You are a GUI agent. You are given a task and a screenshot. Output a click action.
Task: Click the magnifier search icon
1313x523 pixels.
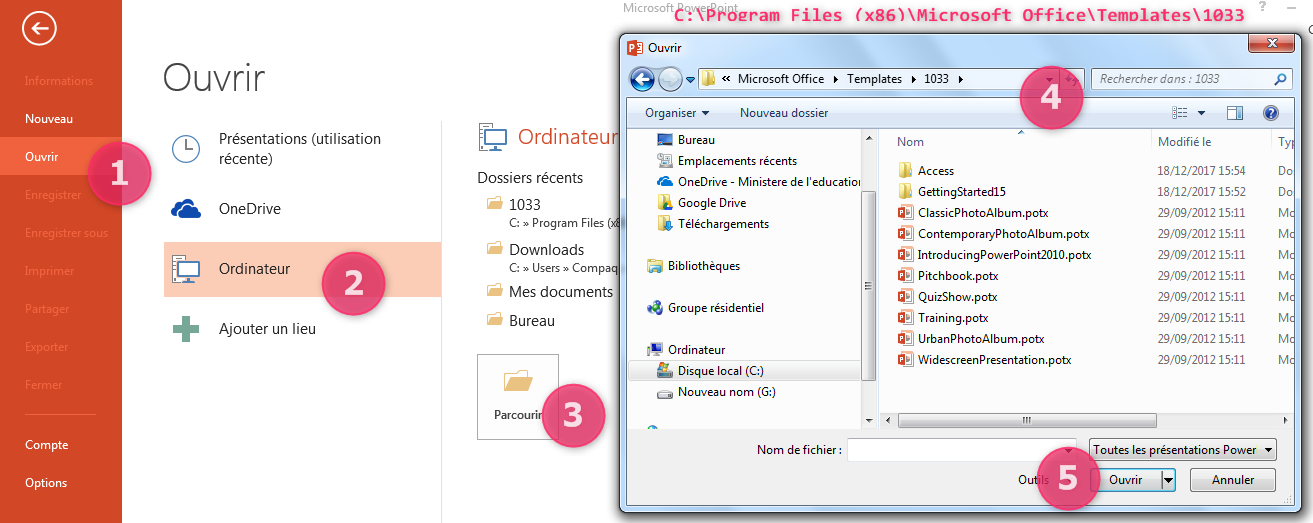tap(1281, 79)
